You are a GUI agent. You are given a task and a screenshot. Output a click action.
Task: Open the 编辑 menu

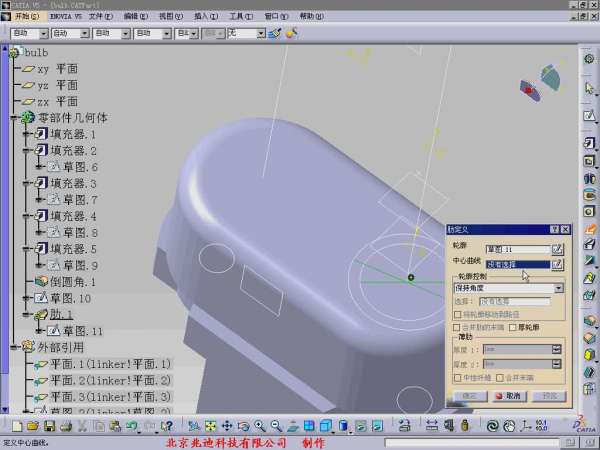pyautogui.click(x=135, y=16)
